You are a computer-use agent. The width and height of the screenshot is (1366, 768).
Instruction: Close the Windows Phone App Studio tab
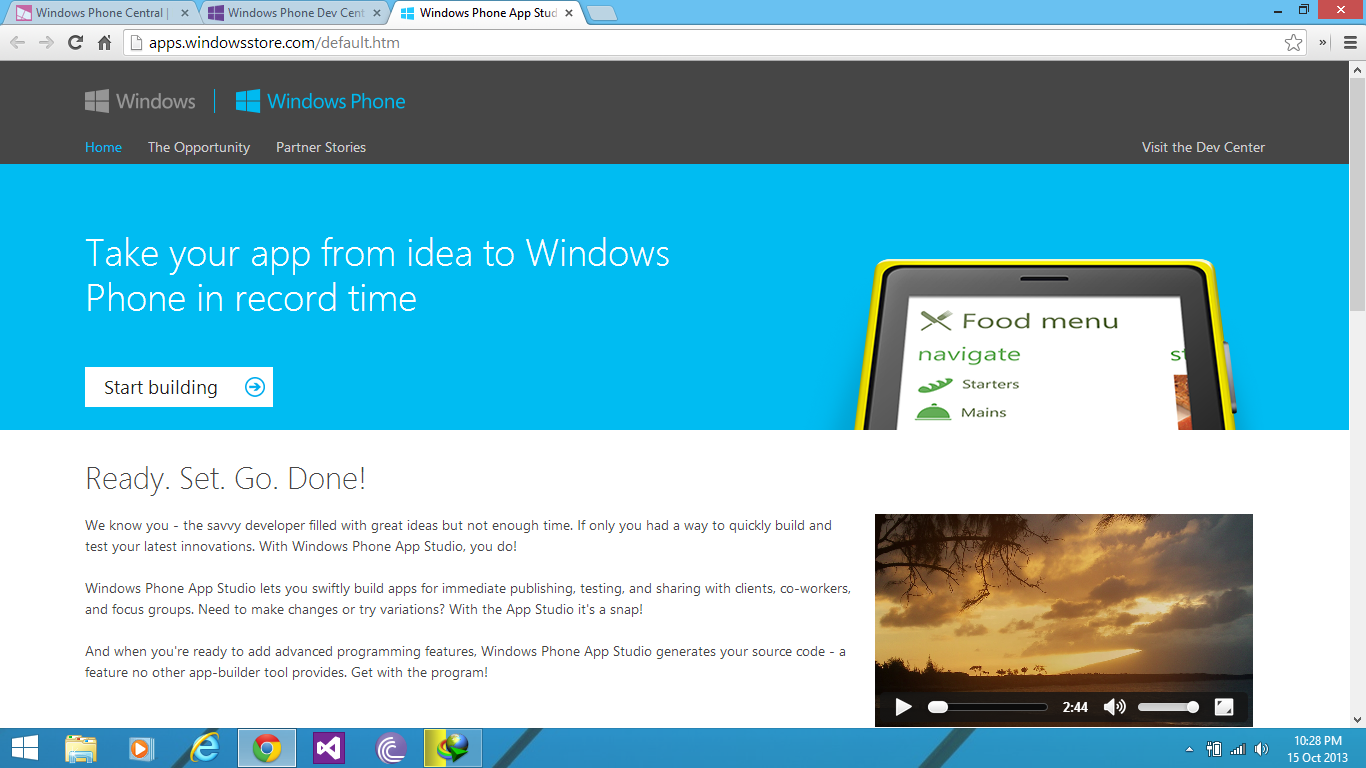568,13
